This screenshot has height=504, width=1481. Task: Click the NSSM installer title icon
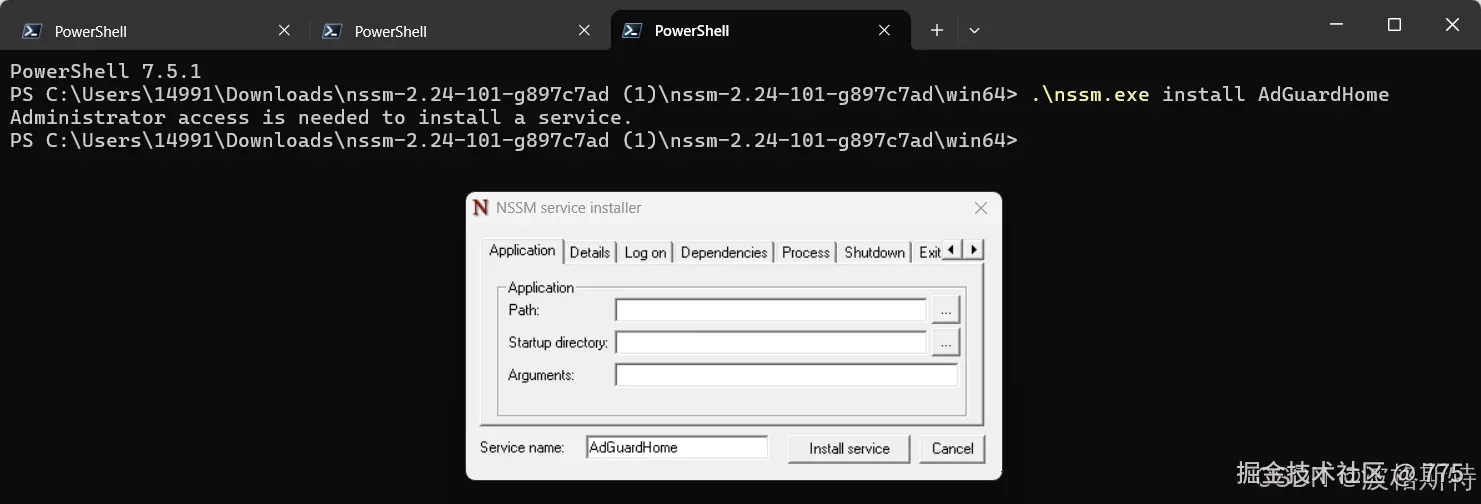coord(481,208)
